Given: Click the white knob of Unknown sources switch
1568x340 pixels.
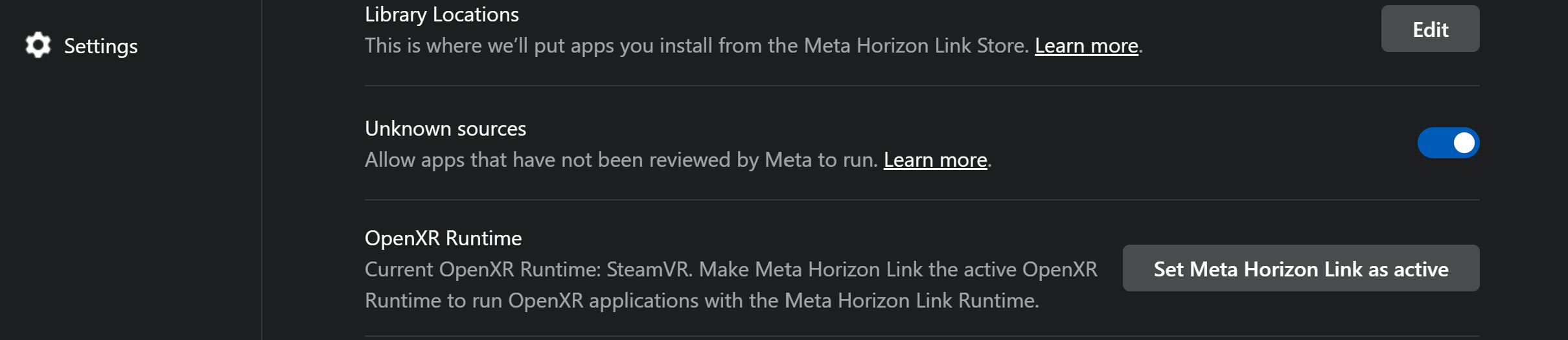Looking at the screenshot, I should (1464, 143).
